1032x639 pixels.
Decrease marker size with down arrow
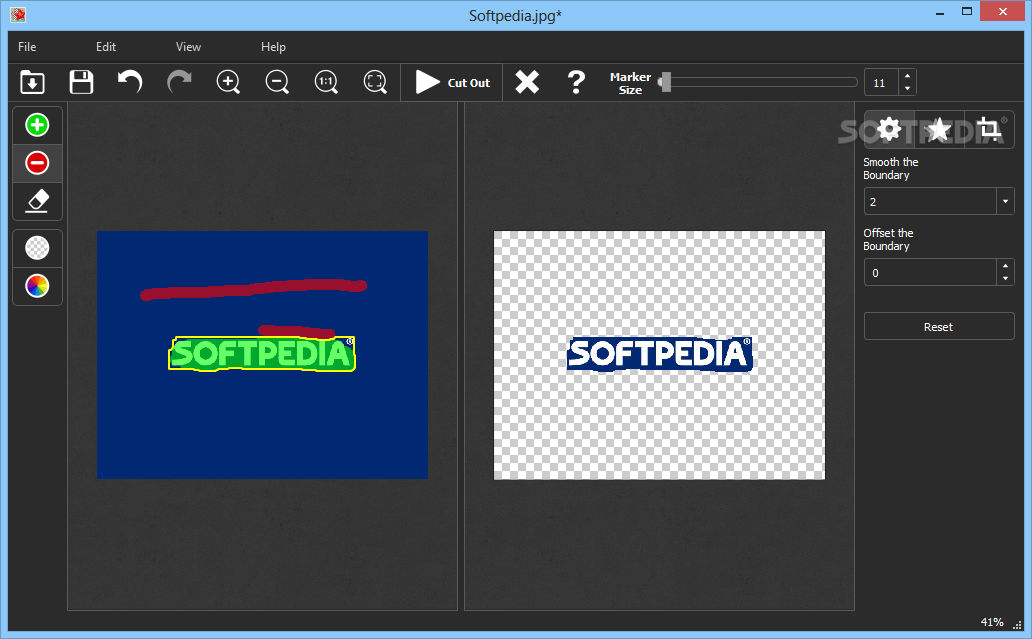tap(908, 89)
